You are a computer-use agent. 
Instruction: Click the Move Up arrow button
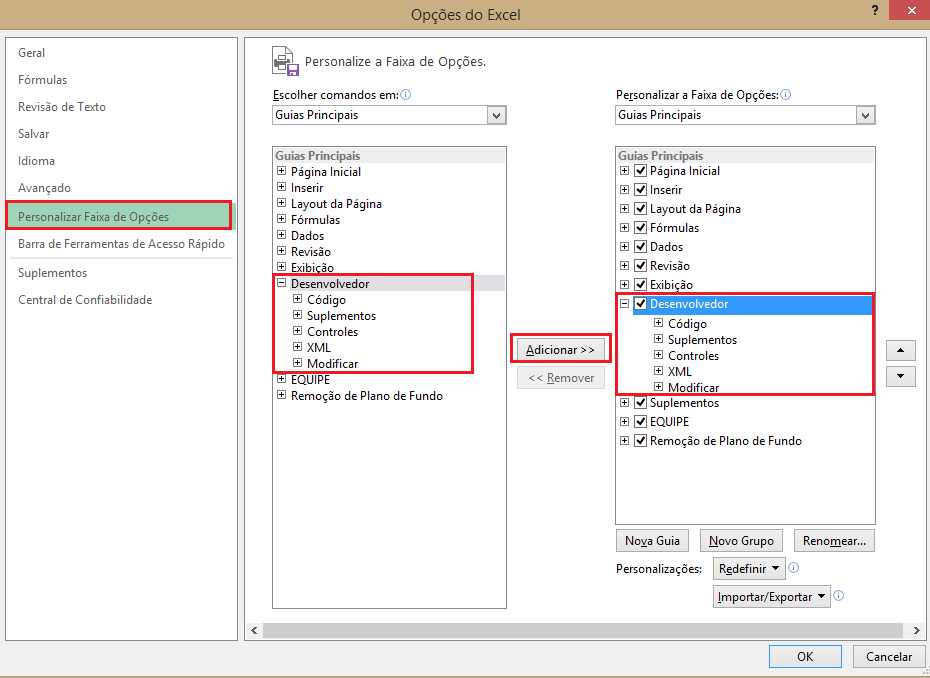coord(900,351)
